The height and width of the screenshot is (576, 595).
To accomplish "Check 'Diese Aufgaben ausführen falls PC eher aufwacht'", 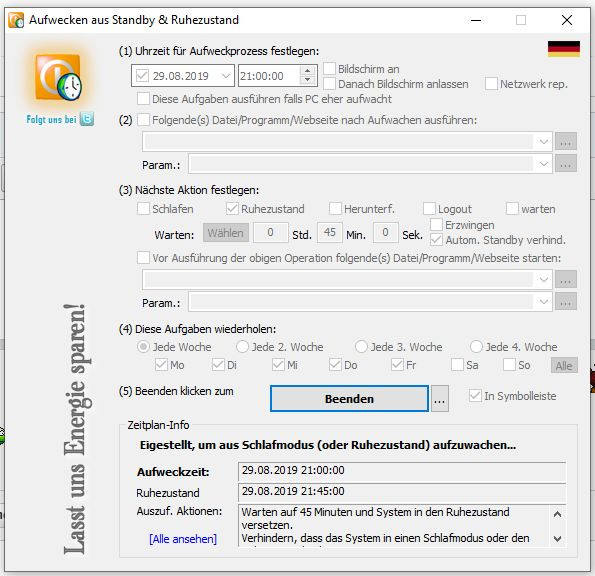I will (x=143, y=99).
